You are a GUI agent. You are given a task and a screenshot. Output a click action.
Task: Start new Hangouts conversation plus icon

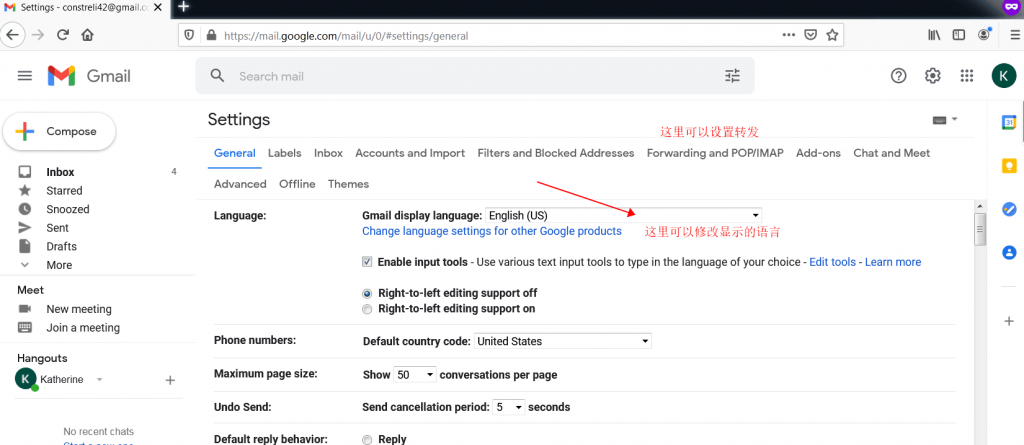coord(170,380)
